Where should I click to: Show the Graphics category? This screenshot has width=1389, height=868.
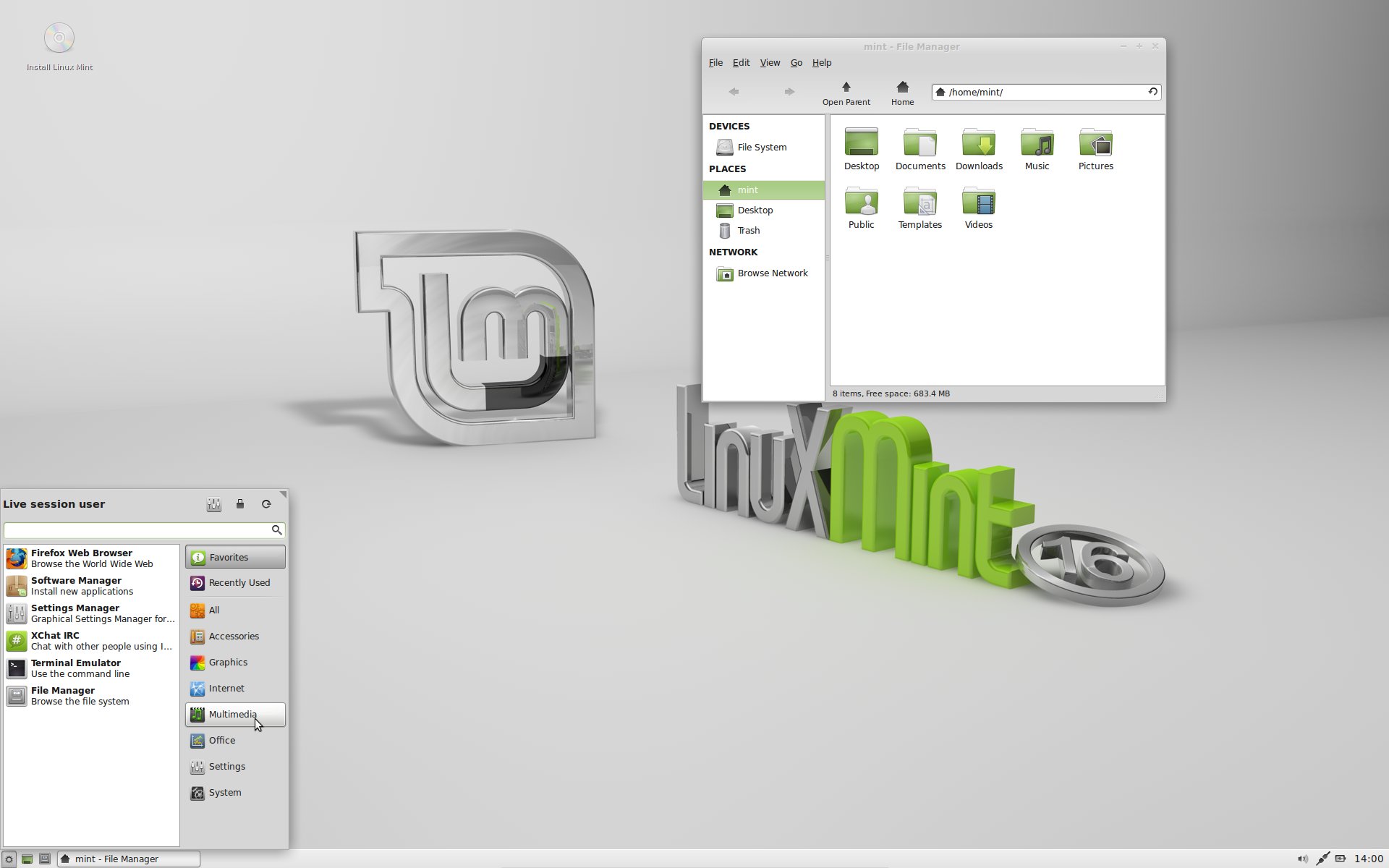235,663
